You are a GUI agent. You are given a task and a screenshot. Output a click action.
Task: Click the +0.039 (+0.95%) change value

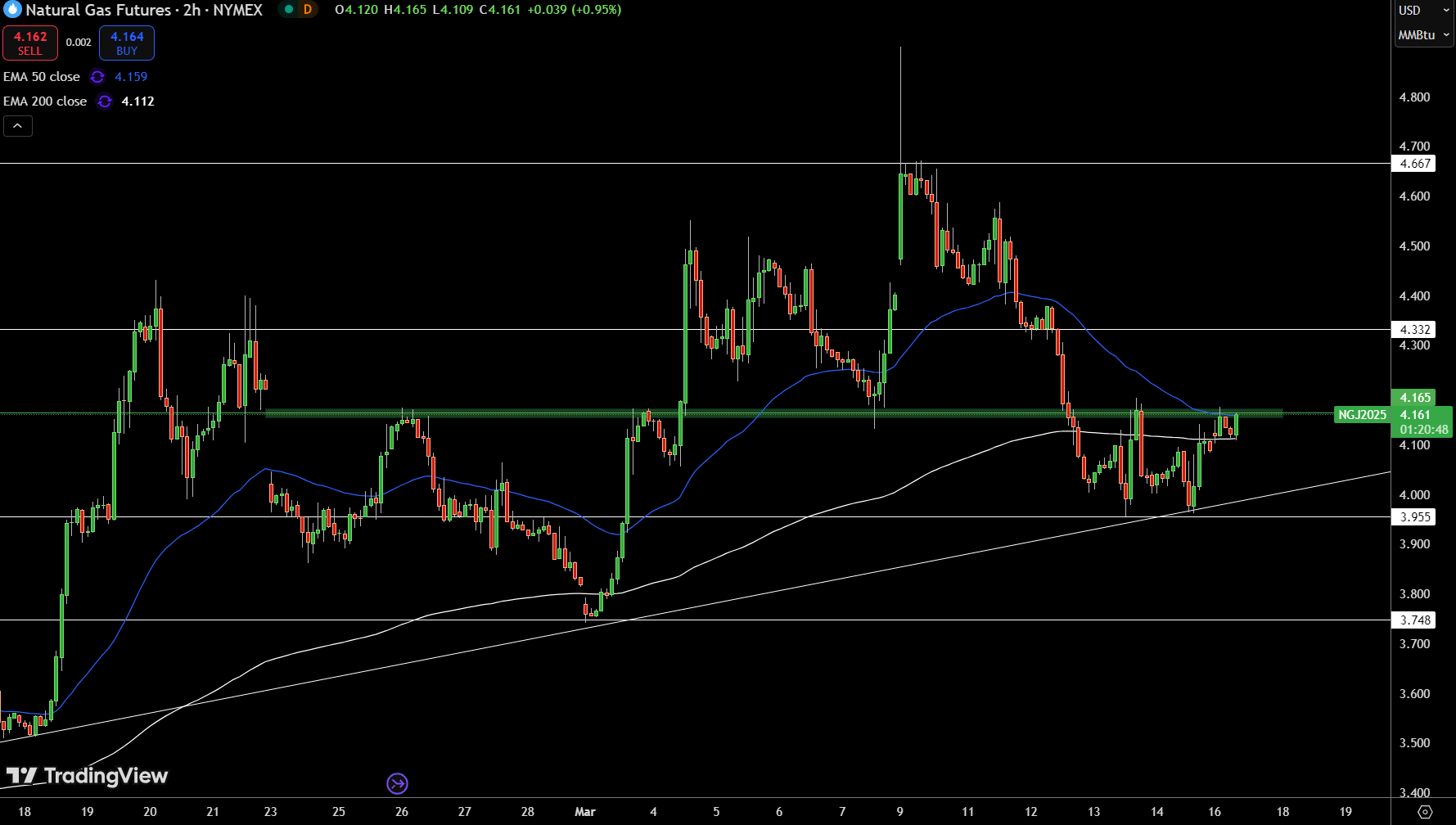(x=574, y=10)
